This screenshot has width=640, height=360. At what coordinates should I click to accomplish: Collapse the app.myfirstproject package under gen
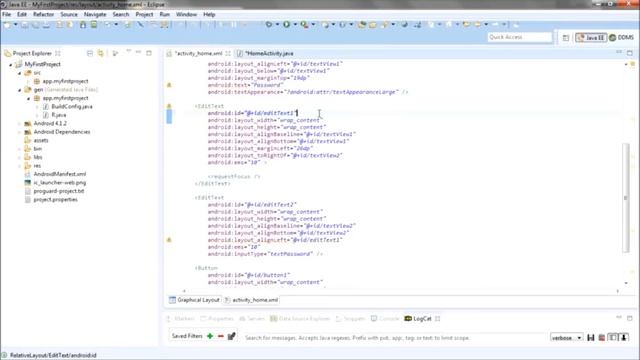29,98
